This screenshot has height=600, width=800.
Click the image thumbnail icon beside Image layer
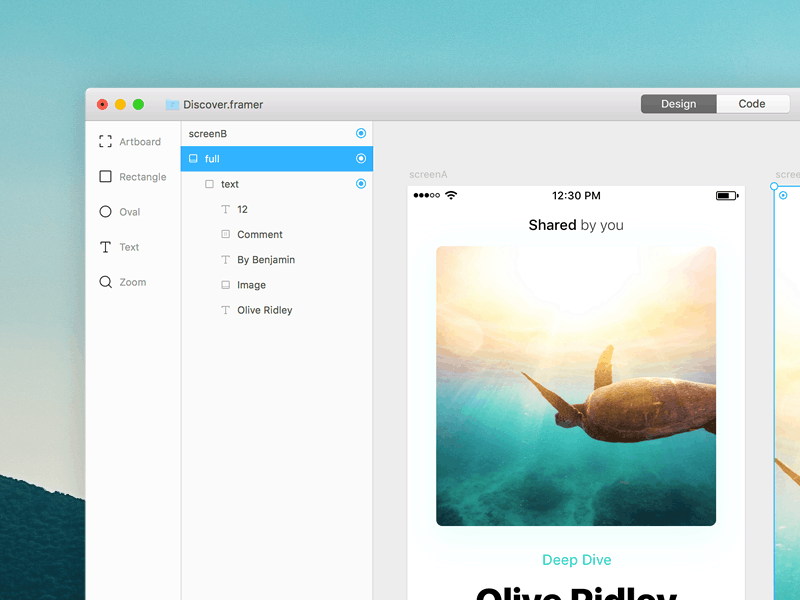tap(225, 285)
